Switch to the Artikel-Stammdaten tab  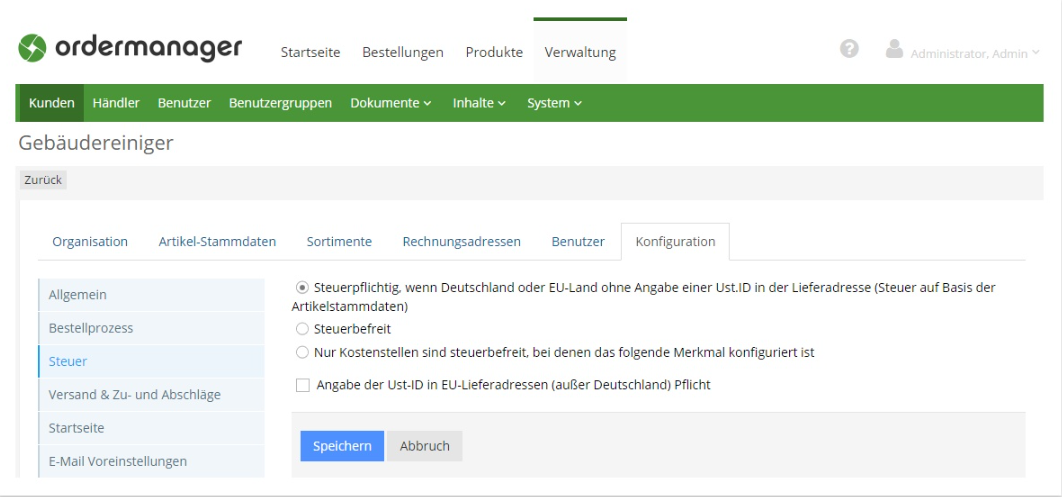point(217,241)
